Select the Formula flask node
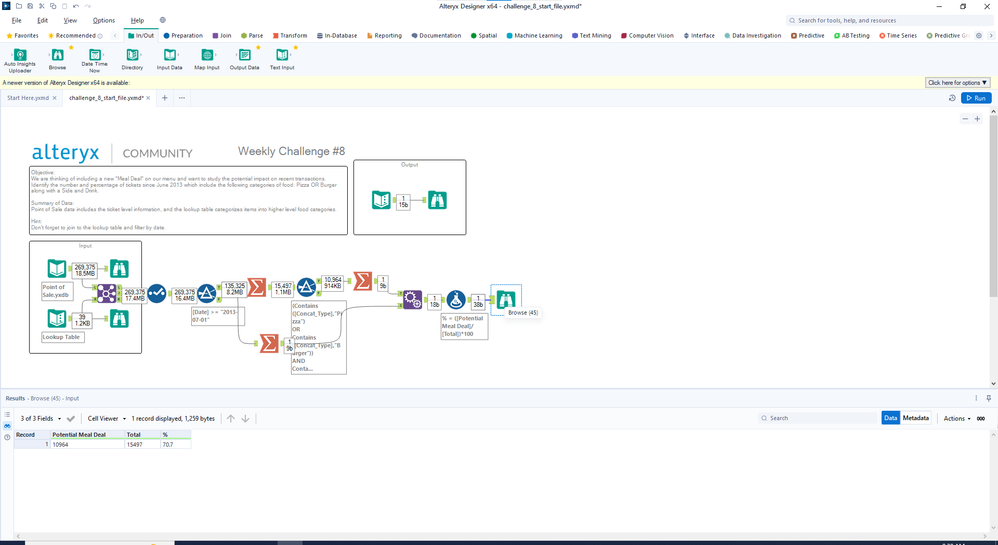Screen dimensions: 998x545 [456, 300]
